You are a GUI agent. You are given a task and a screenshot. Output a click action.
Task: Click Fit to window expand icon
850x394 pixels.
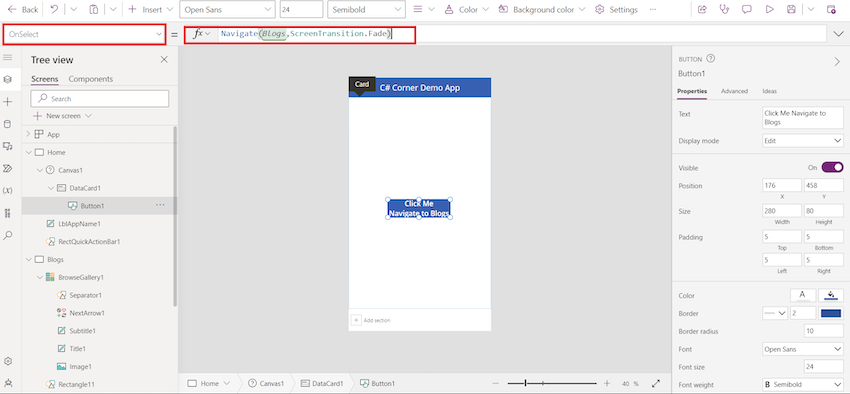click(x=655, y=383)
